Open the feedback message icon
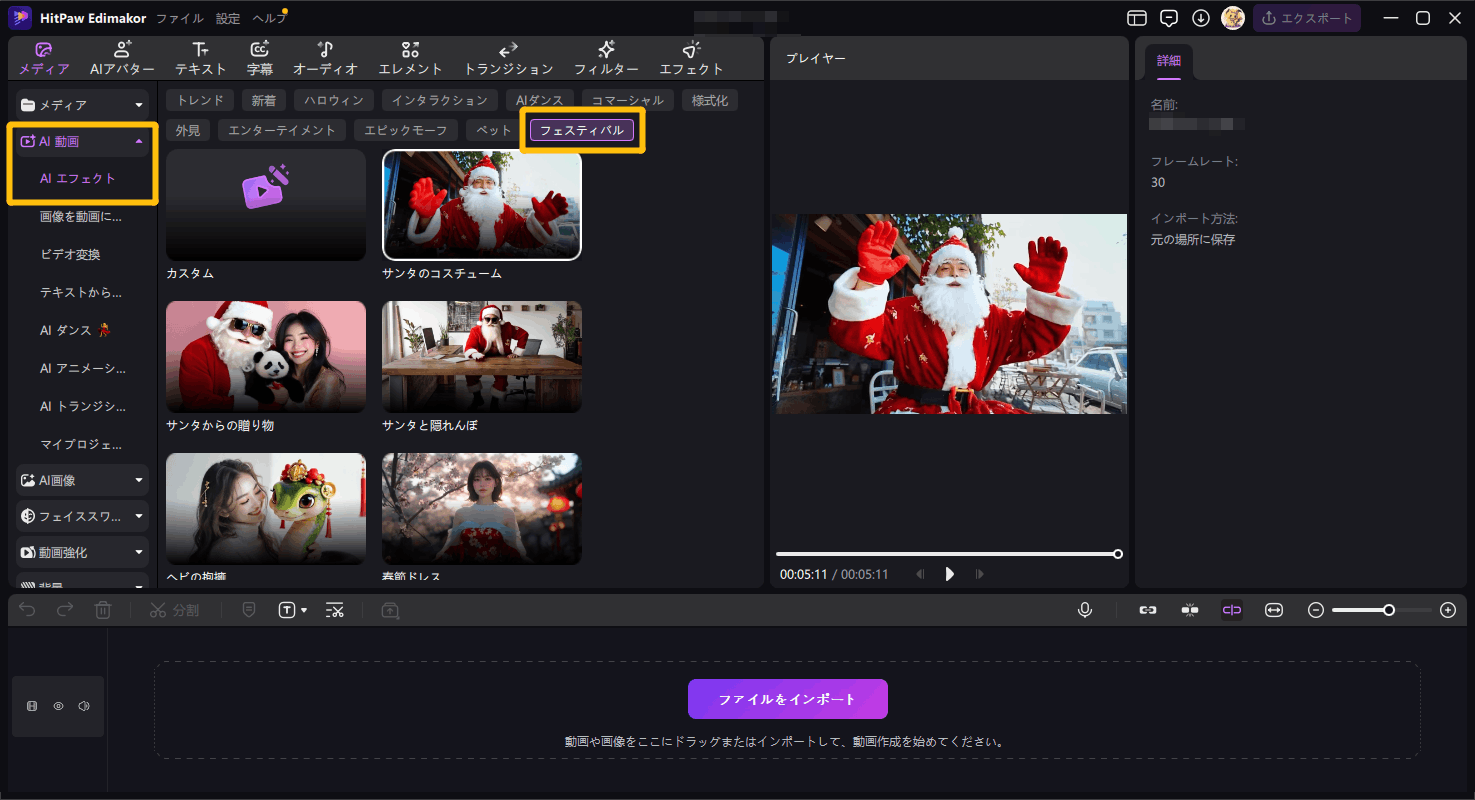Screen dimensions: 1475x800 pyautogui.click(x=1168, y=18)
